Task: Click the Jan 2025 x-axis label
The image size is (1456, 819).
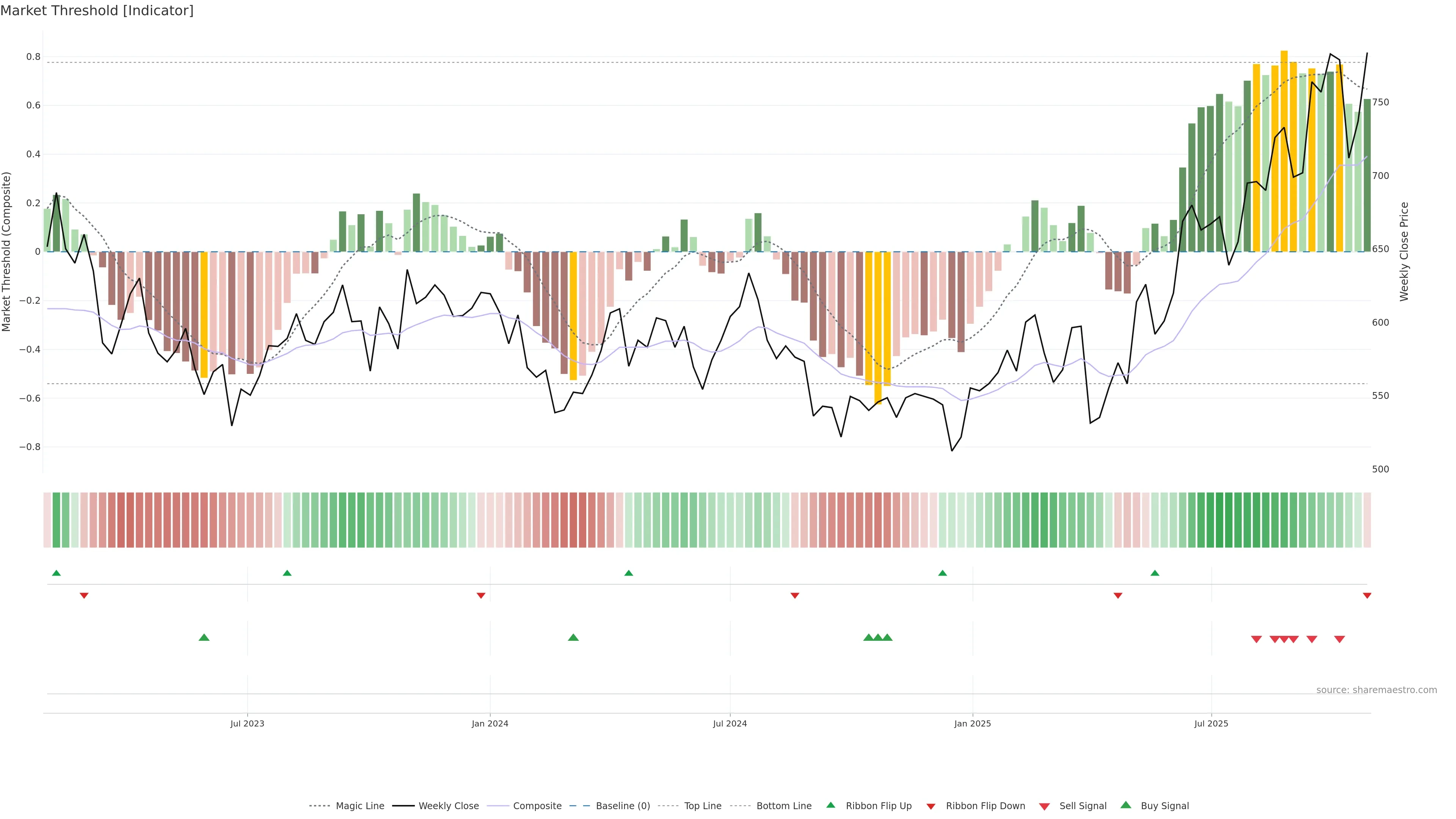Action: (972, 723)
